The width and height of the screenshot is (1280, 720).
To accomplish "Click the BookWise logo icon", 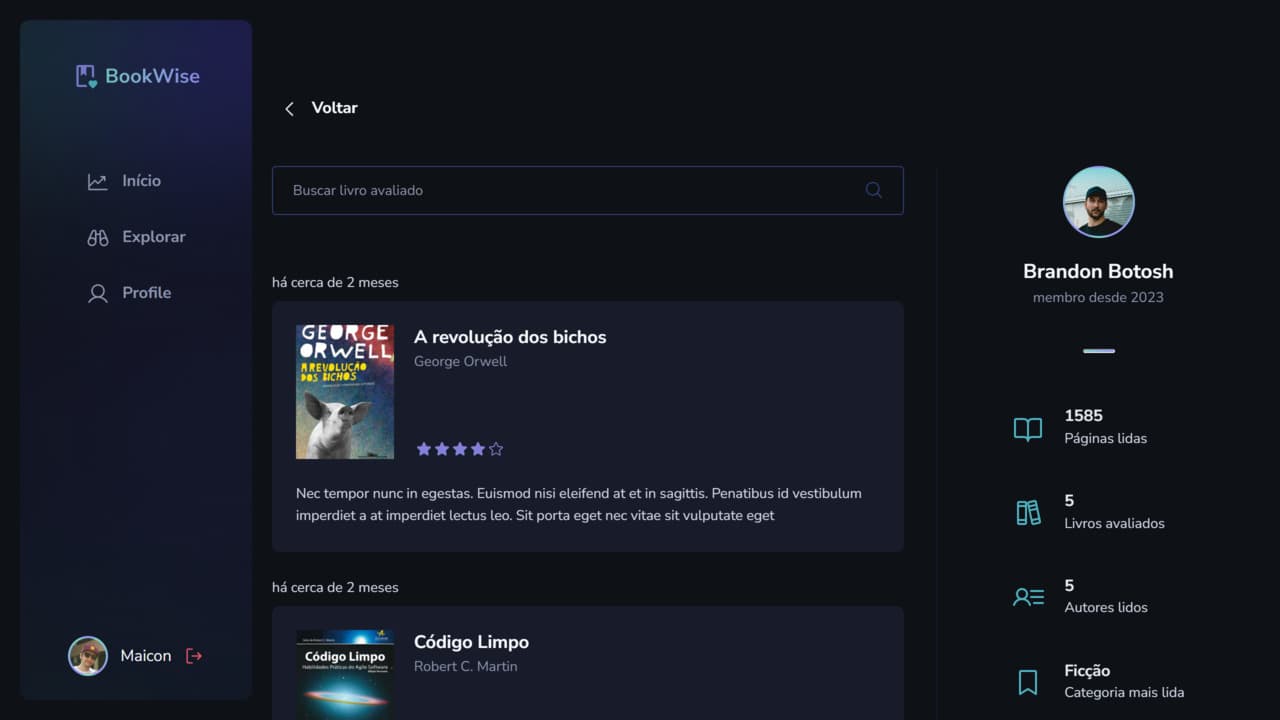I will [84, 75].
